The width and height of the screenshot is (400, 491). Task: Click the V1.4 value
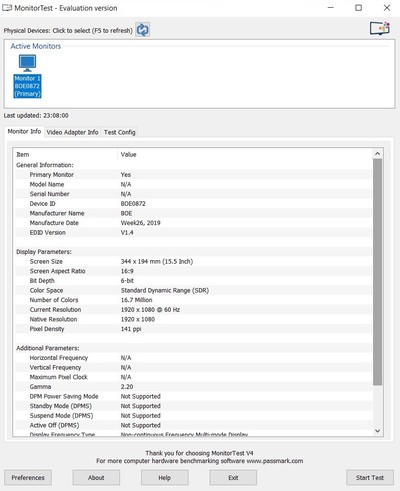pos(127,233)
